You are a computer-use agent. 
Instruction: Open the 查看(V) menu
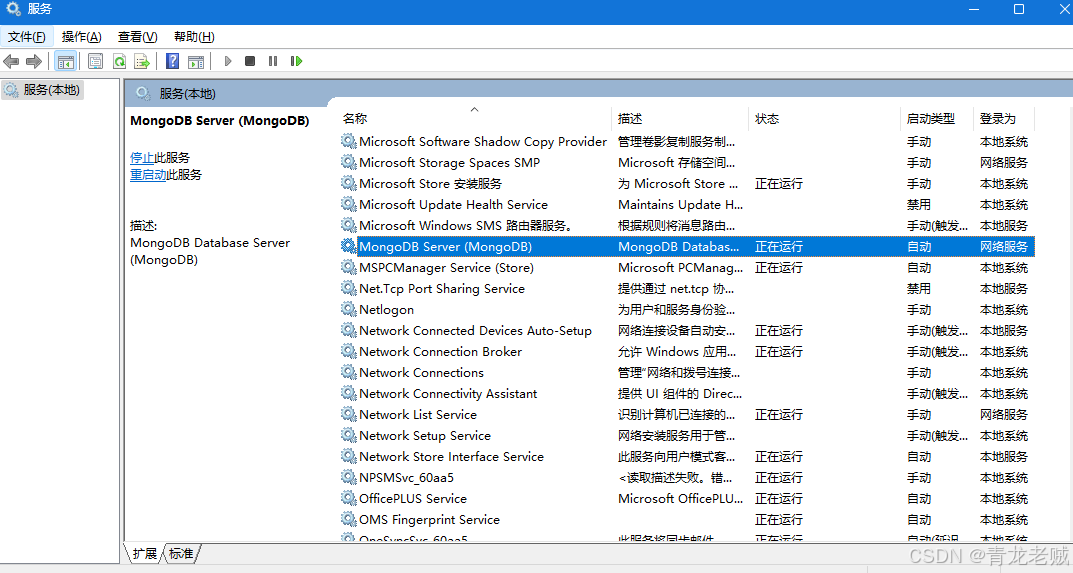pyautogui.click(x=138, y=37)
